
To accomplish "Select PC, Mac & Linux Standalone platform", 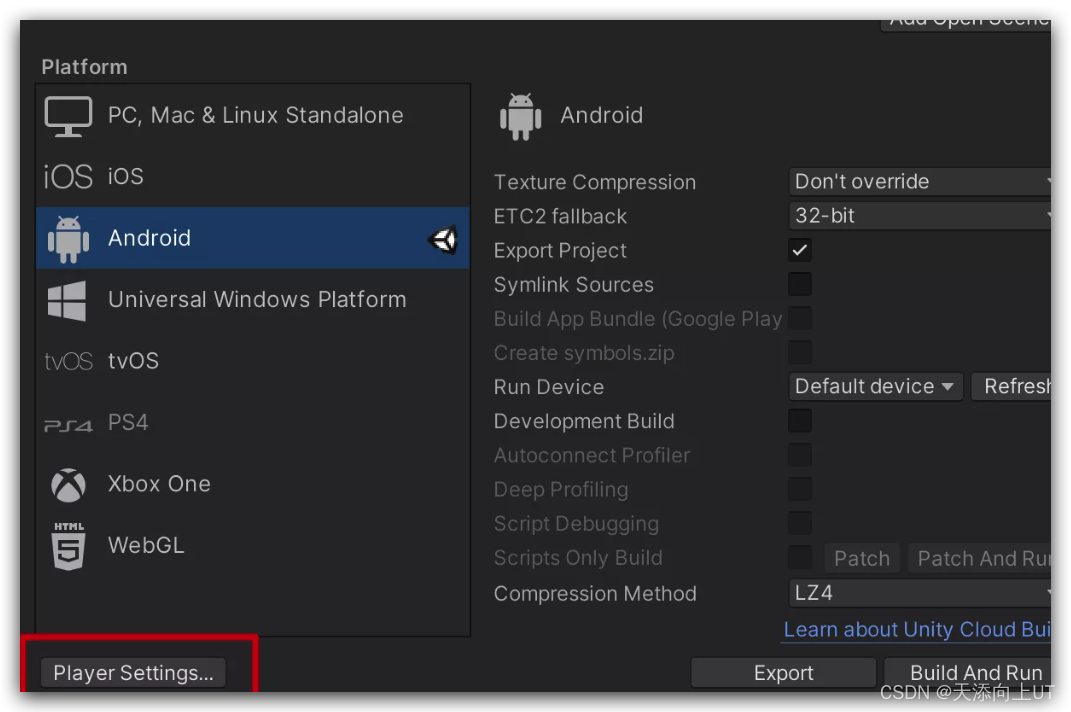I will click(x=253, y=115).
